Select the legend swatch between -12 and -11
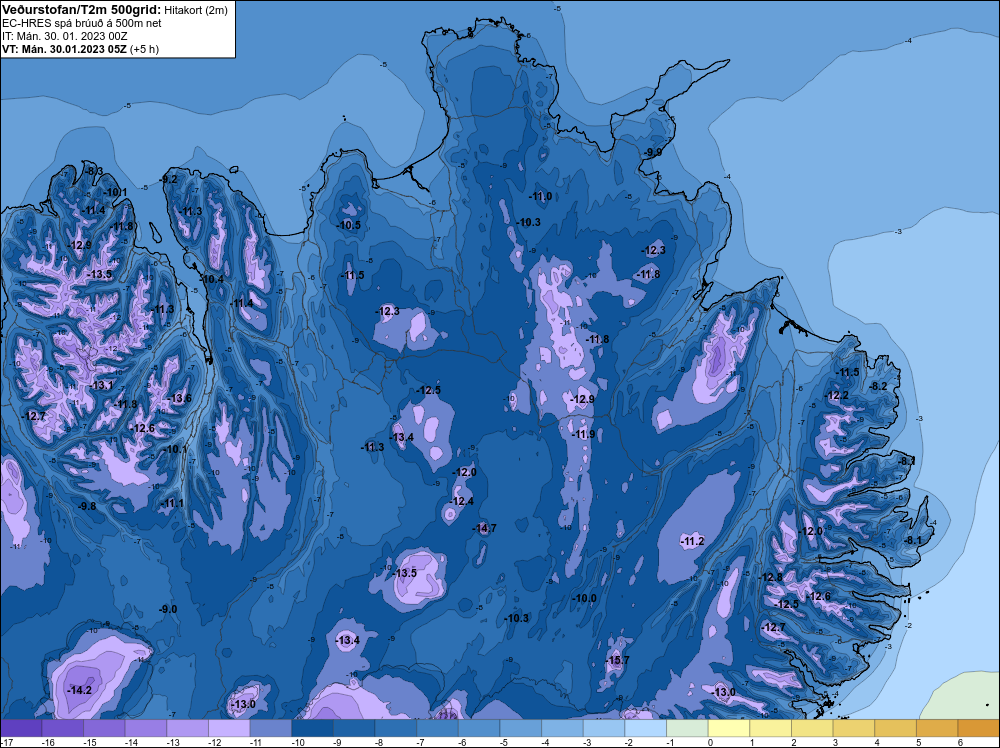 point(229,728)
